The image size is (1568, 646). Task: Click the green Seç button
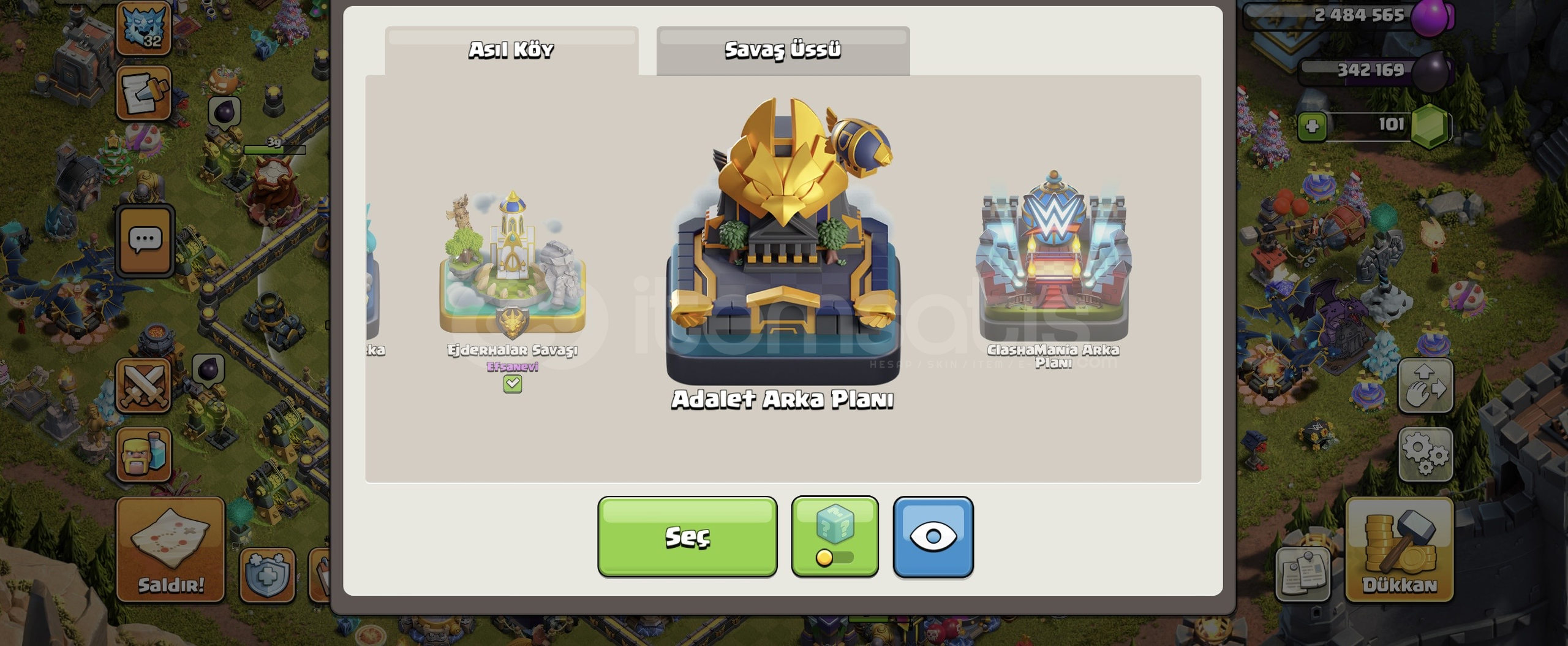tap(687, 537)
